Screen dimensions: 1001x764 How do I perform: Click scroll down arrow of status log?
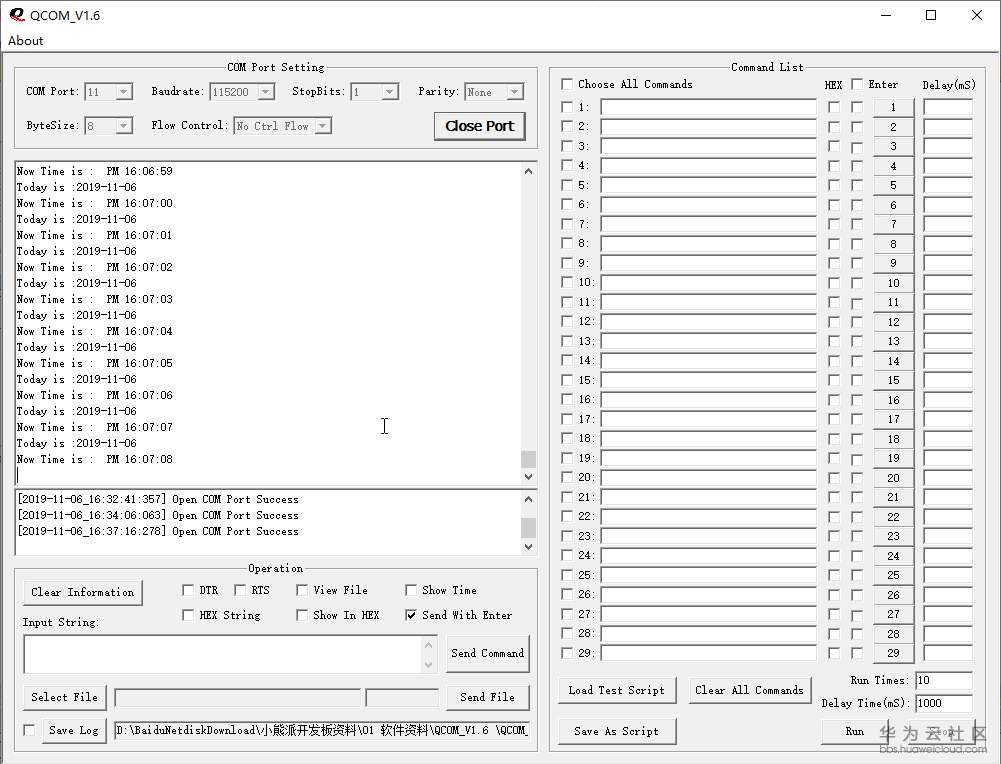(x=528, y=546)
